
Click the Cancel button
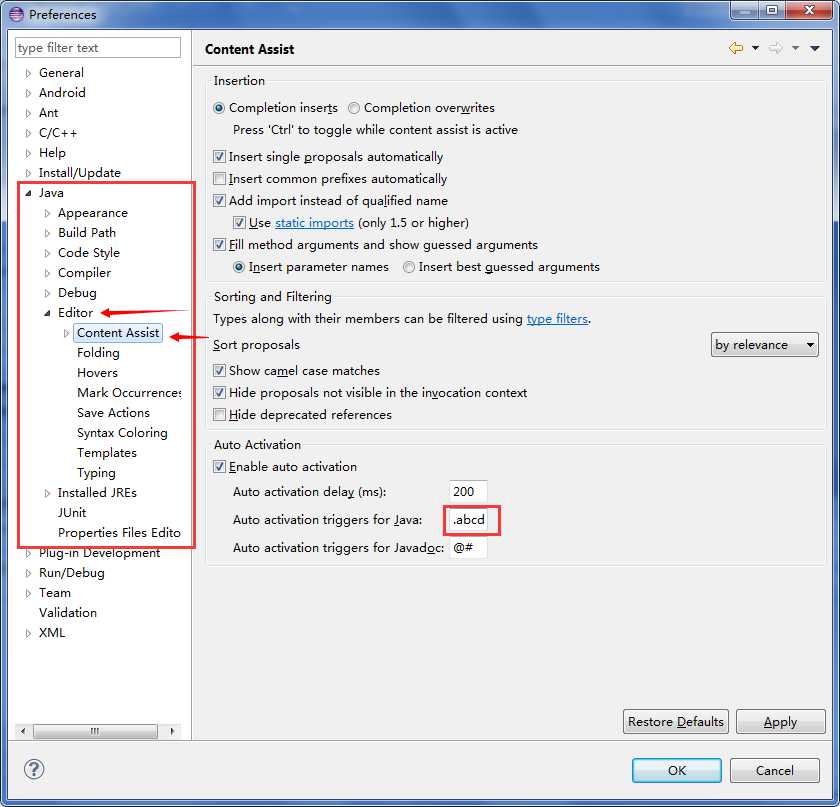(775, 770)
